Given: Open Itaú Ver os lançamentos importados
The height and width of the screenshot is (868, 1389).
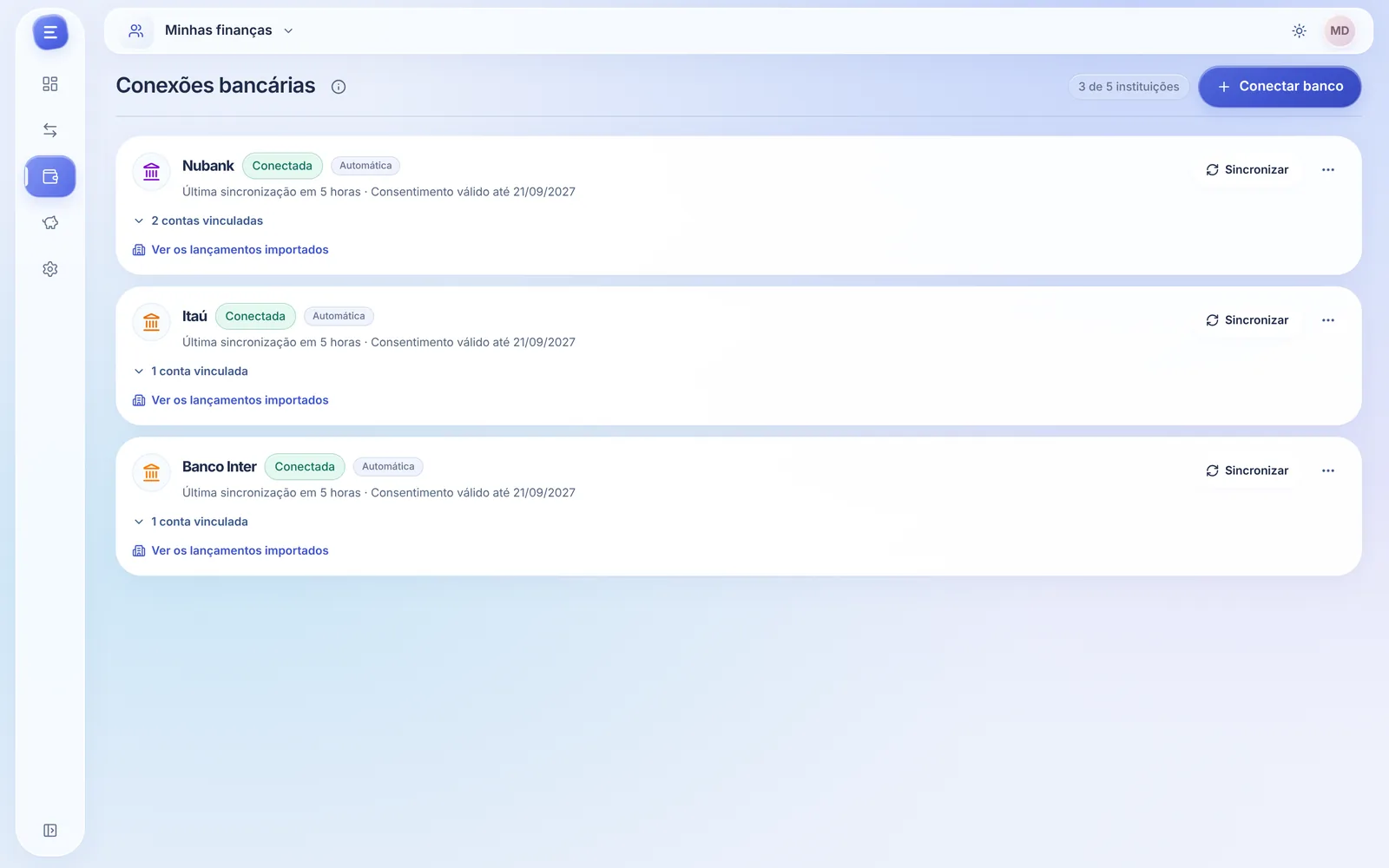Looking at the screenshot, I should click(x=231, y=400).
